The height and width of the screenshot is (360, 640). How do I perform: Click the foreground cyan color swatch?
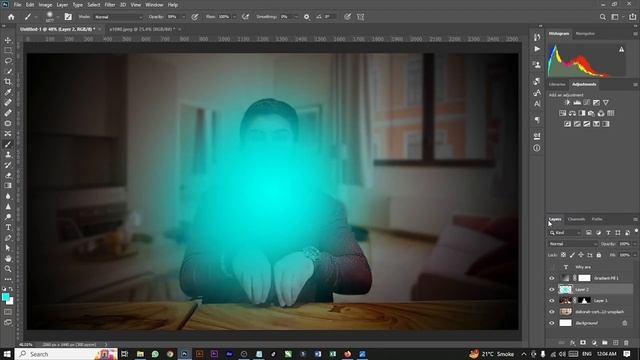click(5, 297)
